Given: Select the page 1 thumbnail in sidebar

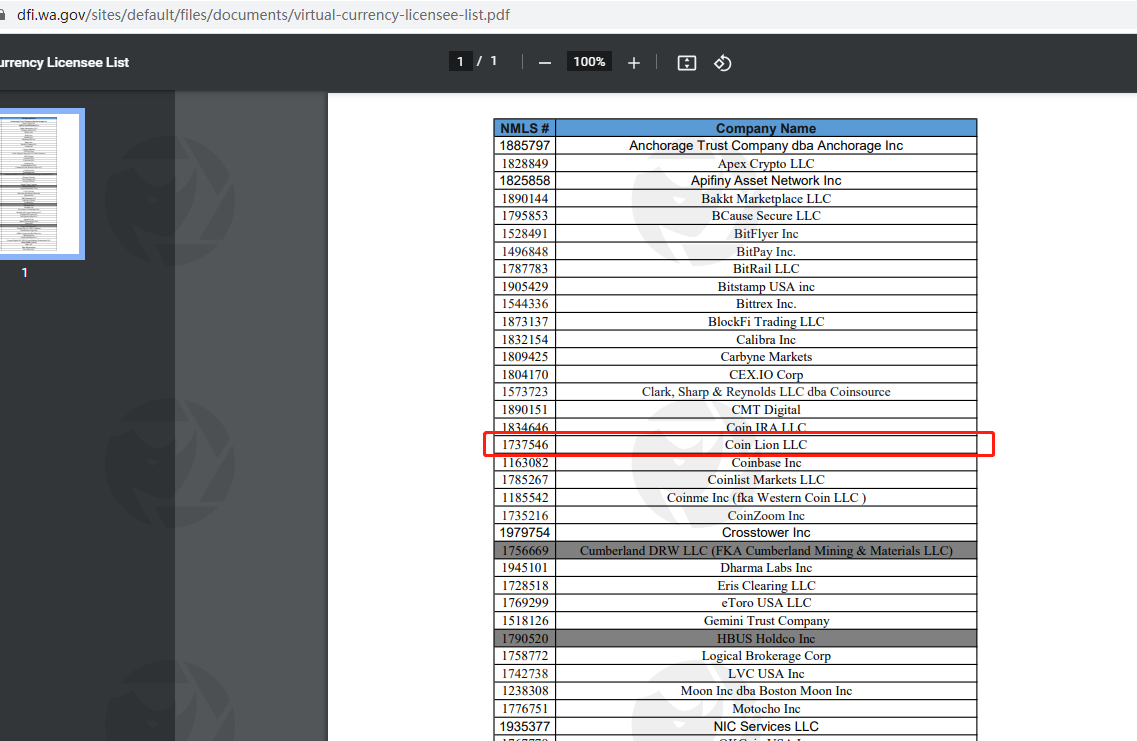Looking at the screenshot, I should click(x=42, y=184).
